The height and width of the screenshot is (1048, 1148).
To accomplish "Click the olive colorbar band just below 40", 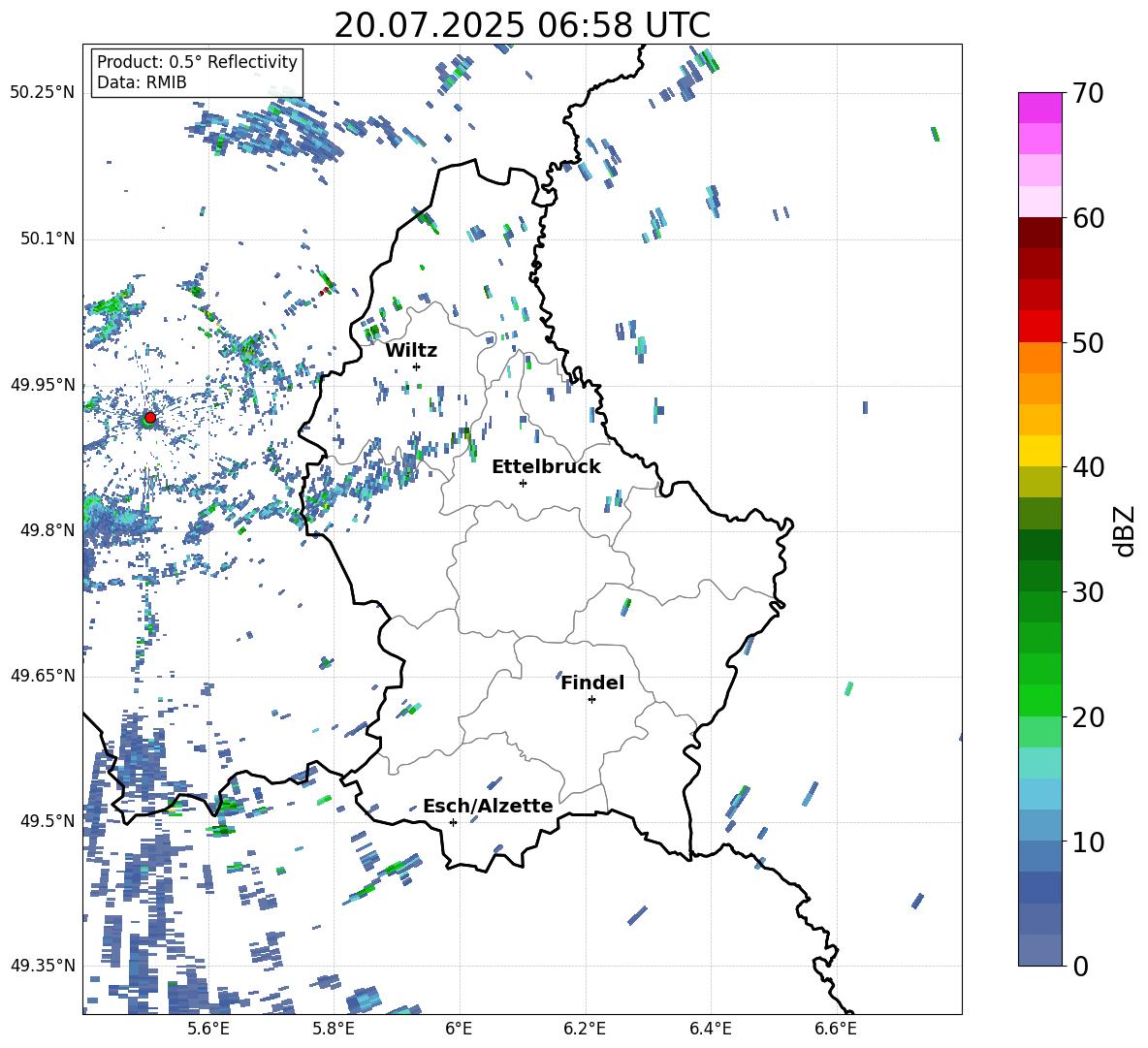I will click(1040, 482).
